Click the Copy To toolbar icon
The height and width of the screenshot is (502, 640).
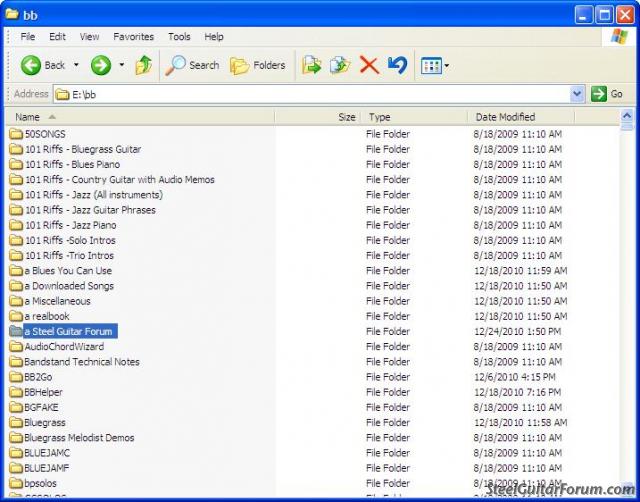click(340, 65)
